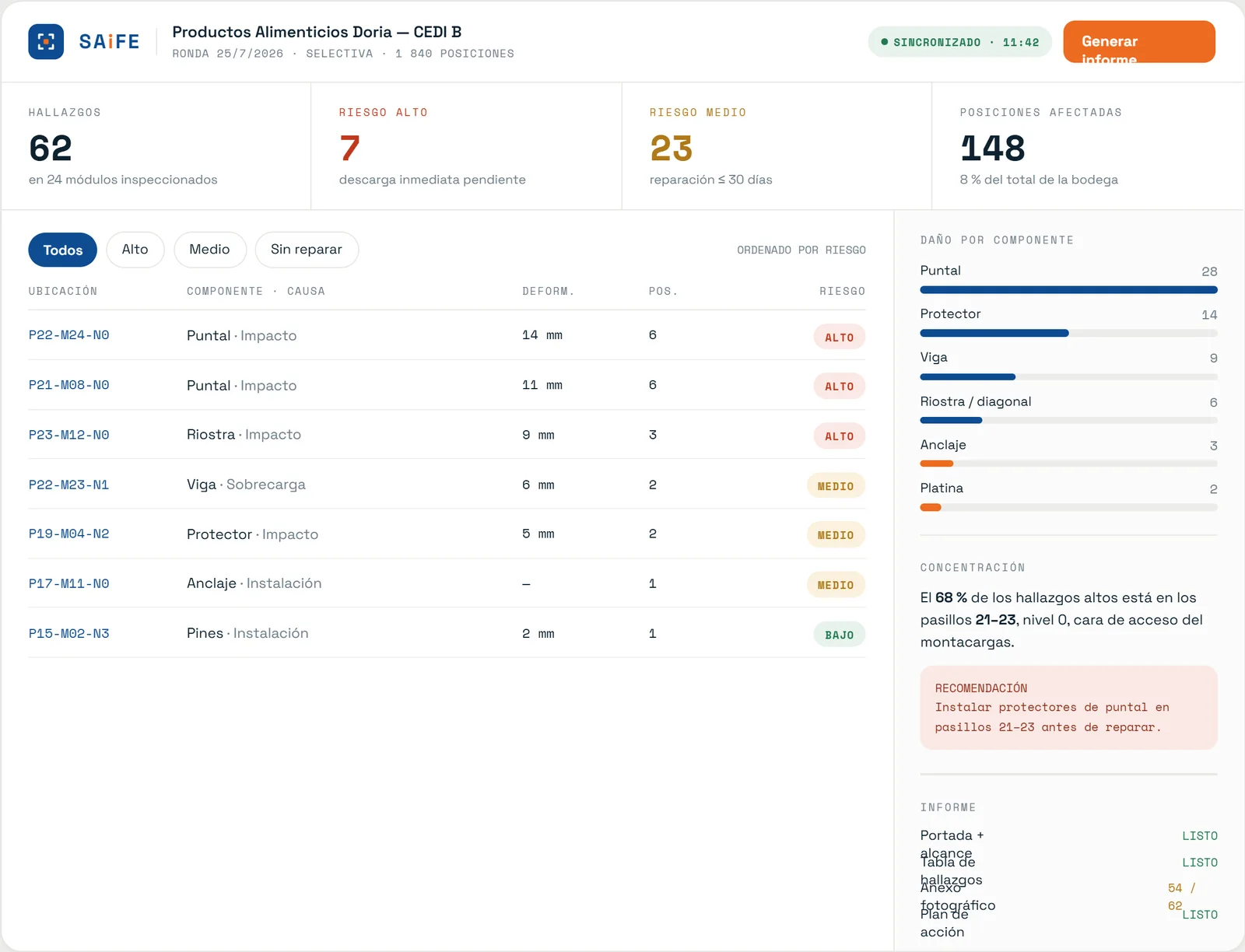Select the Sin reparar filter tab
Viewport: 1245px width, 952px height.
[x=307, y=250]
